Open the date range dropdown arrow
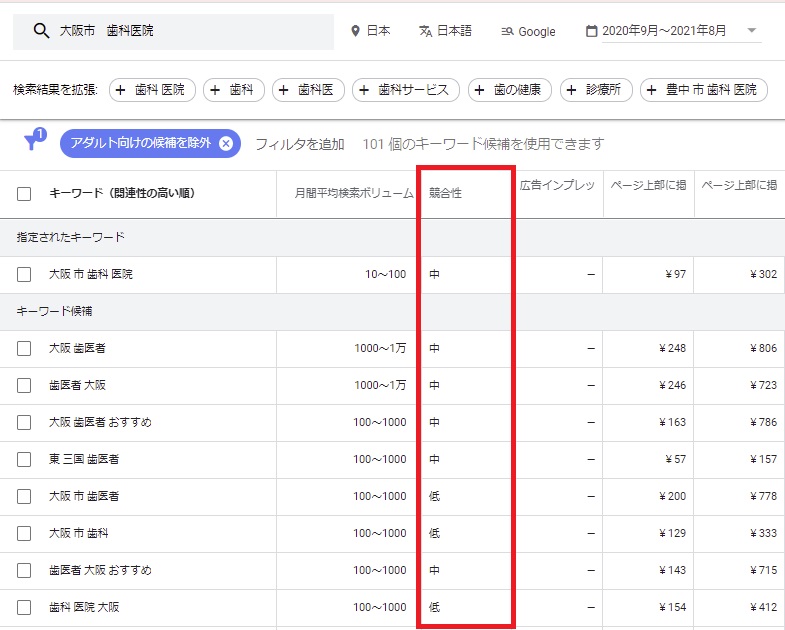This screenshot has width=785, height=630. point(751,30)
